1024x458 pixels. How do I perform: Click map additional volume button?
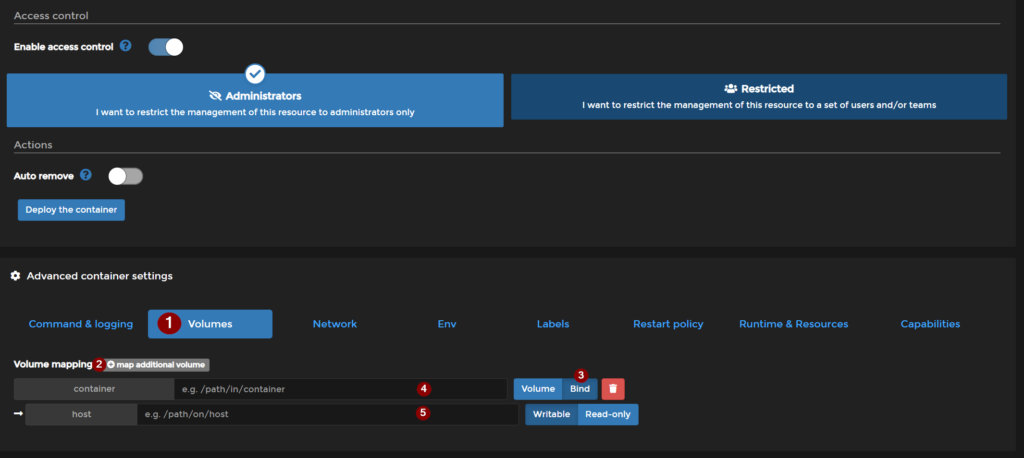(x=156, y=365)
